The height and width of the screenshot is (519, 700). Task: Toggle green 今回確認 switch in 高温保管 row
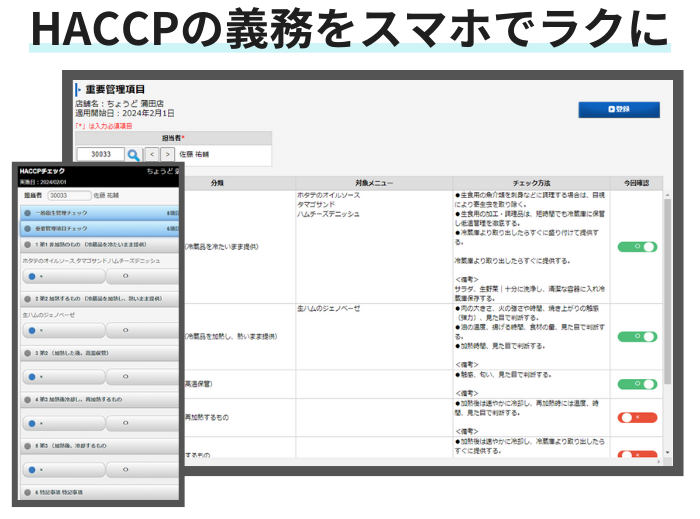pyautogui.click(x=637, y=384)
